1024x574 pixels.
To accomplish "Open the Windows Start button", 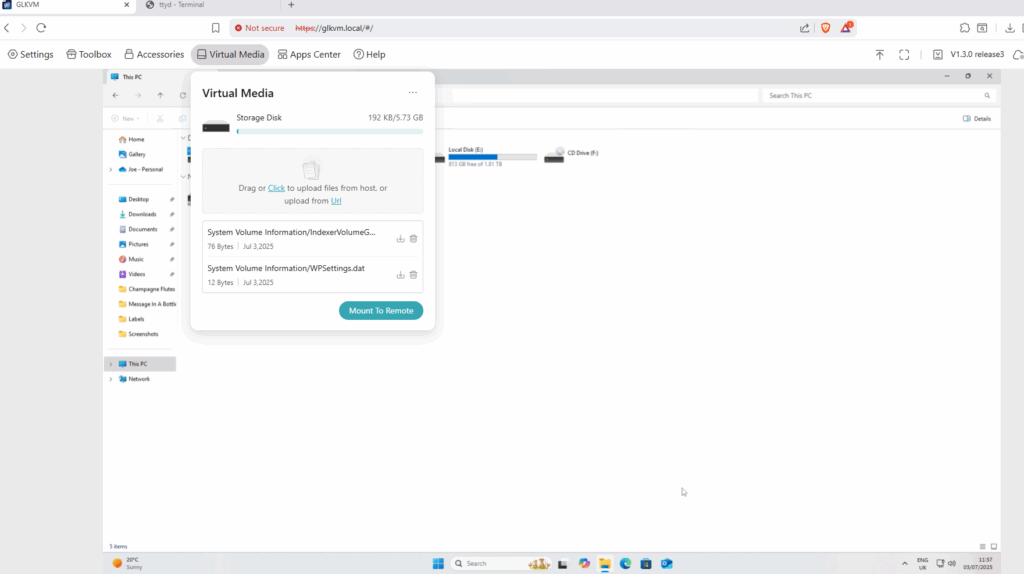I will point(438,564).
